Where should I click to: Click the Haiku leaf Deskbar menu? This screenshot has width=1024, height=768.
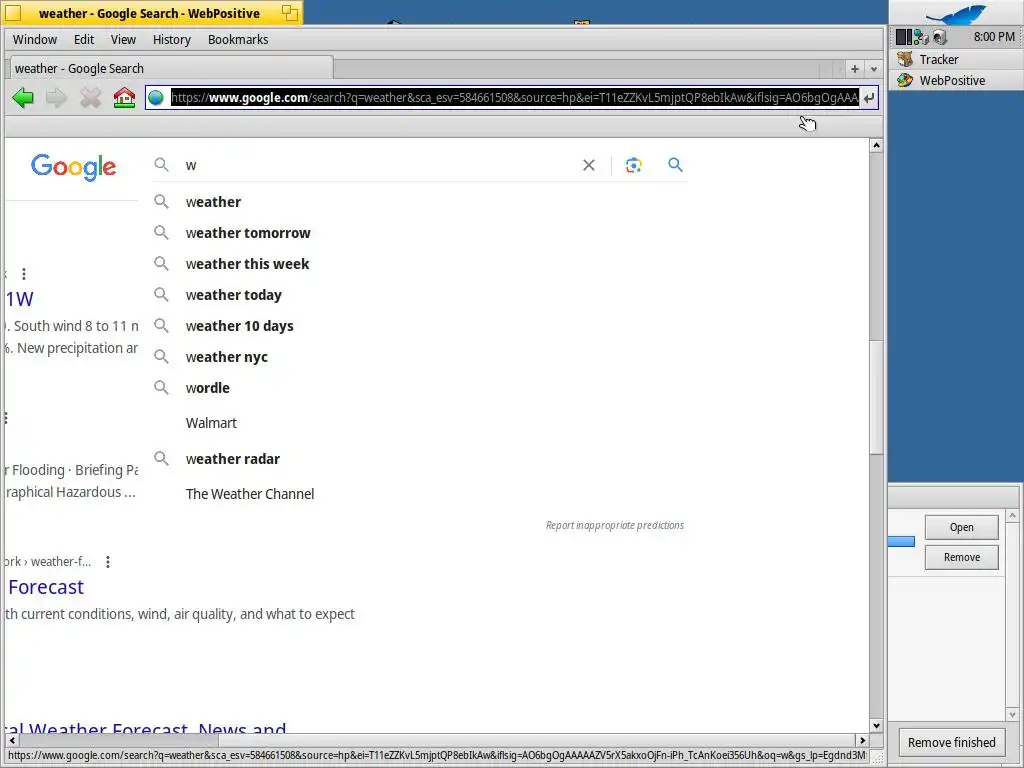pos(955,14)
